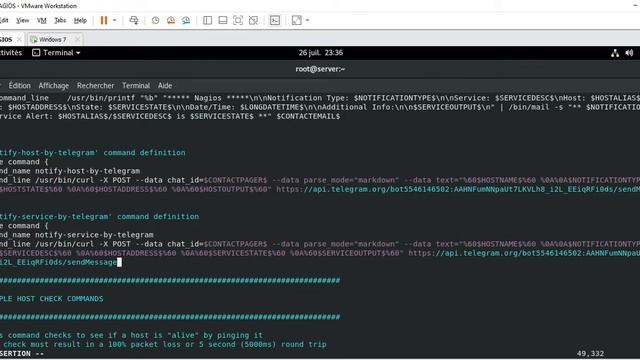Click the service api.telegram.org URL
Screen dimensions: 640x360
524,253
